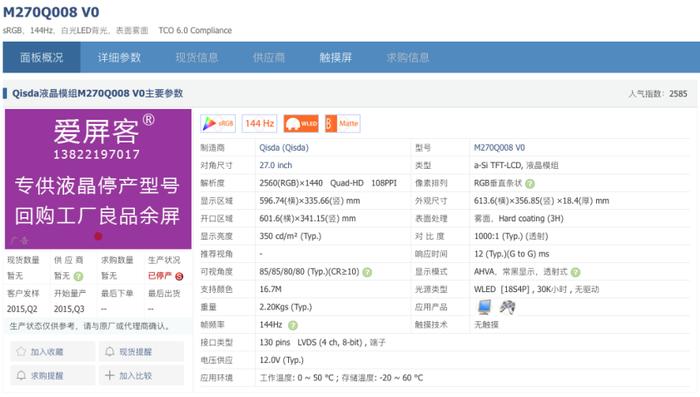Click the 加入收藏 button

53,351
